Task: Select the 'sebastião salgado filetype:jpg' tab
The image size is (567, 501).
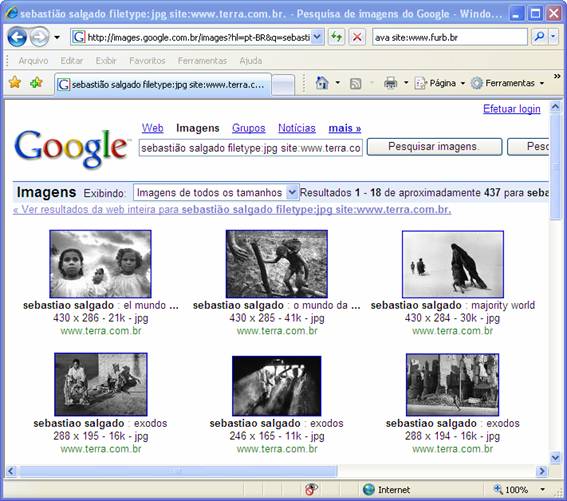Action: click(x=163, y=85)
